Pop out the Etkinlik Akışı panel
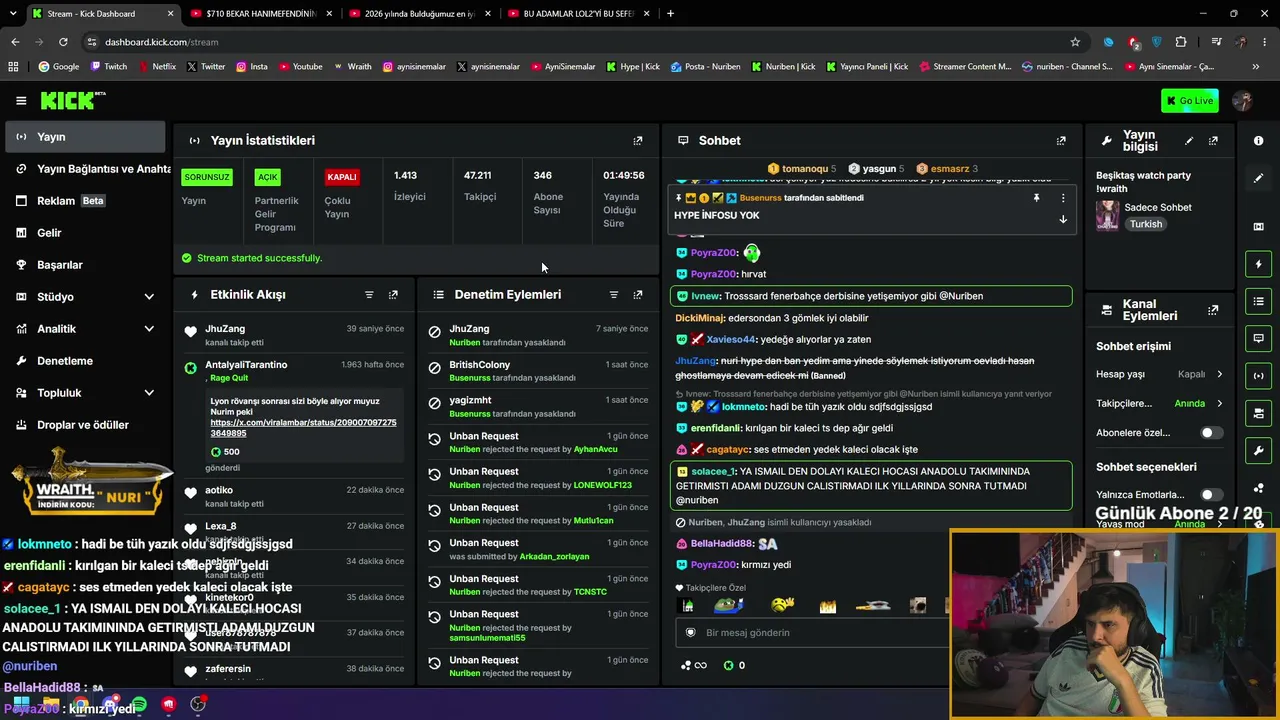The image size is (1280, 720). coord(393,295)
